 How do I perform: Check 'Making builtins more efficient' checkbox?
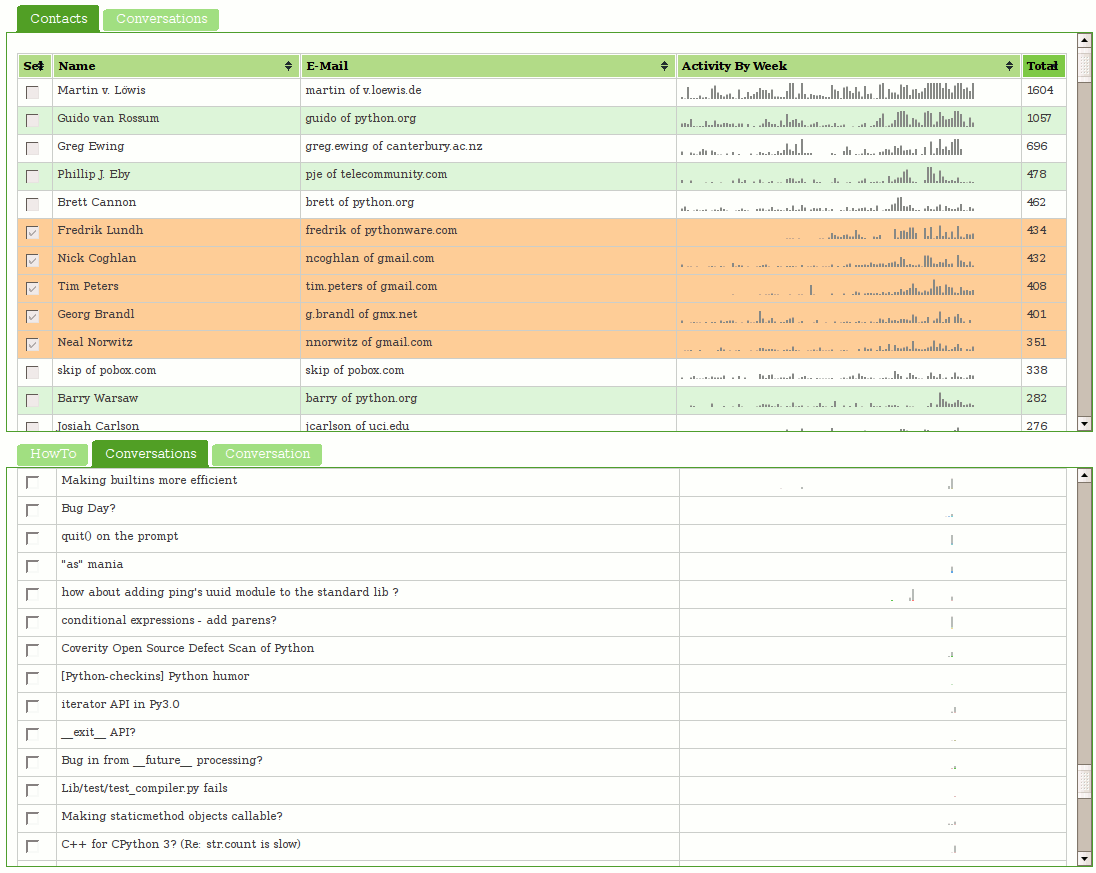[x=32, y=482]
